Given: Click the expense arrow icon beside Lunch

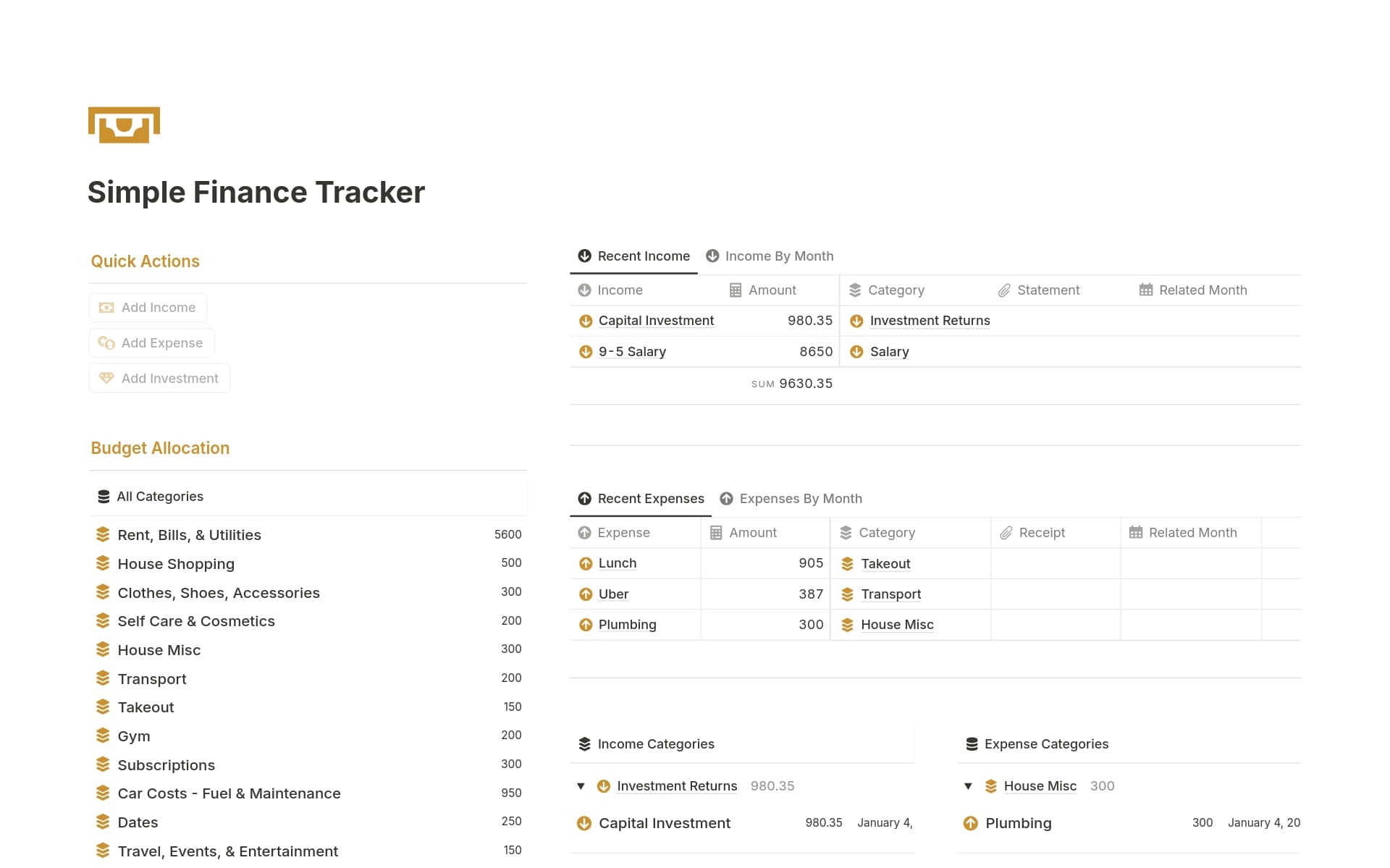Looking at the screenshot, I should click(584, 563).
